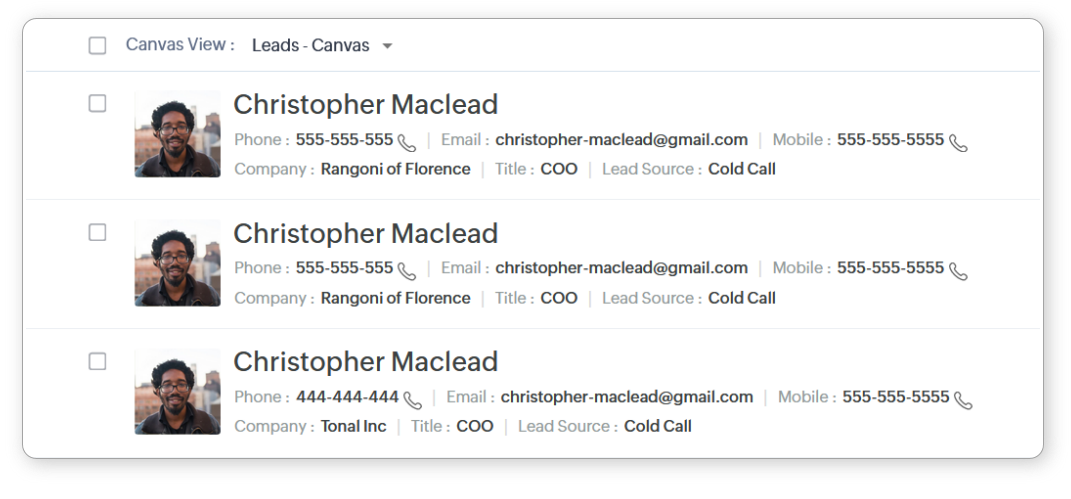Click the Tonal Inc company name
The image size is (1071, 499).
(x=353, y=426)
